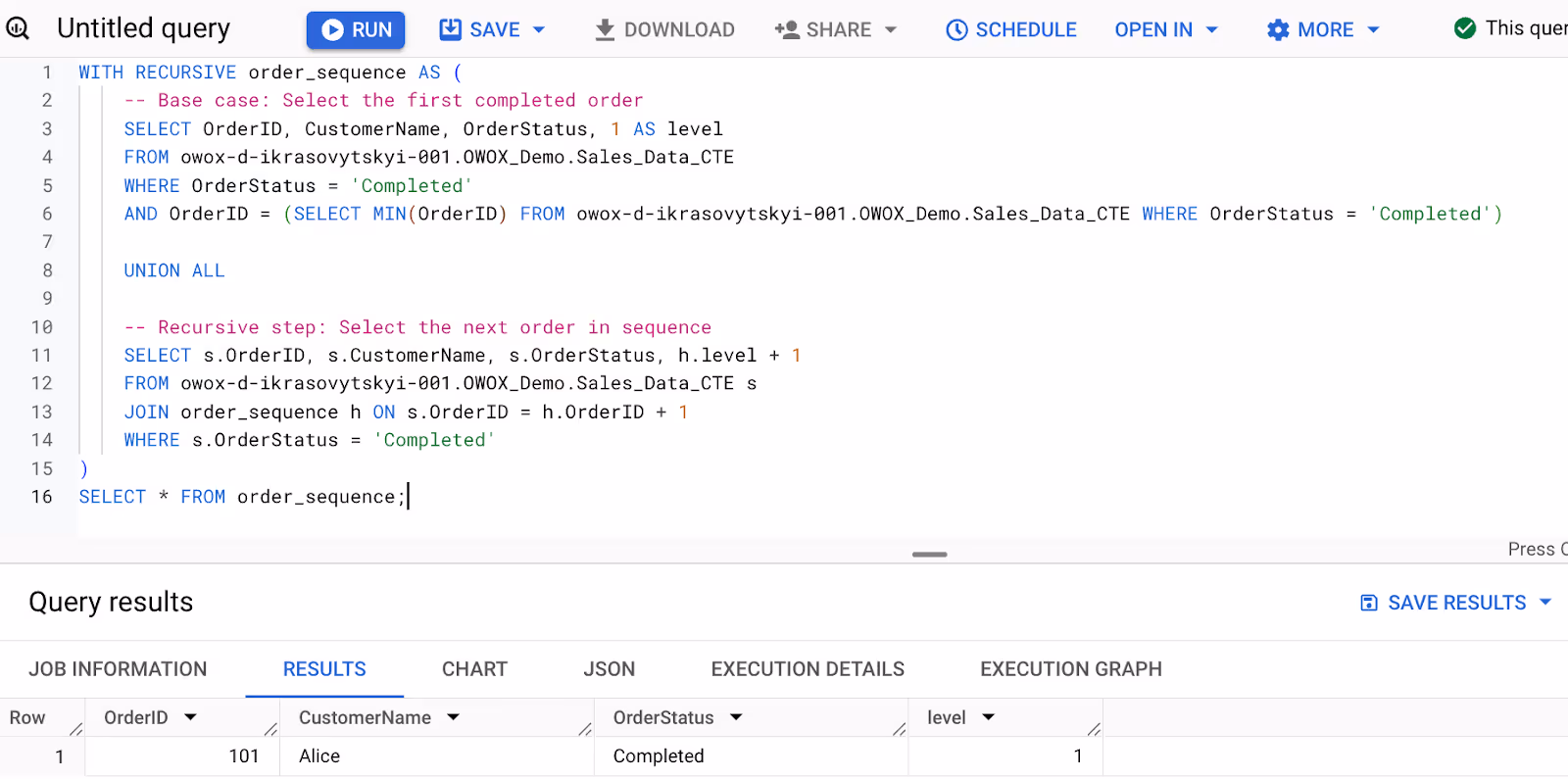This screenshot has width=1568, height=779.
Task: Open the SHARE menu
Action: pyautogui.click(x=835, y=29)
